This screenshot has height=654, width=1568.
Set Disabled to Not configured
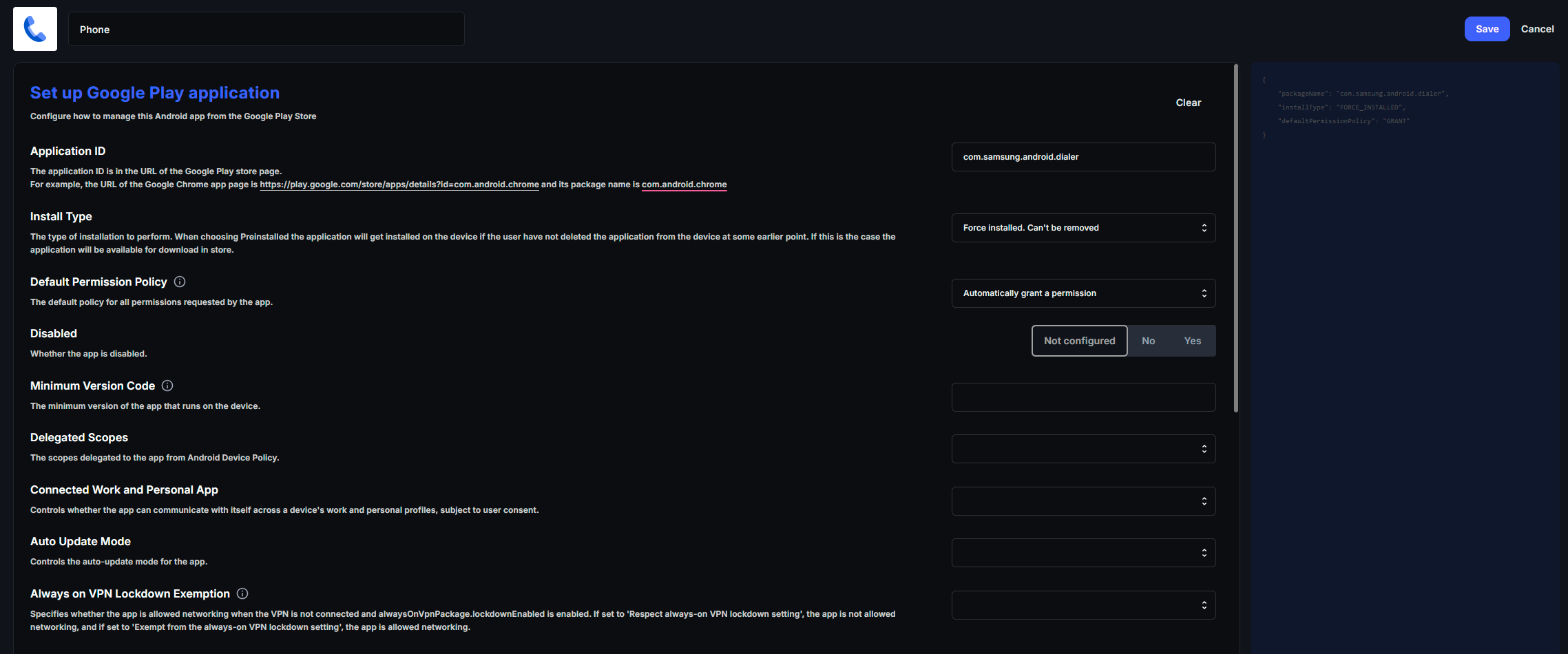pos(1079,341)
